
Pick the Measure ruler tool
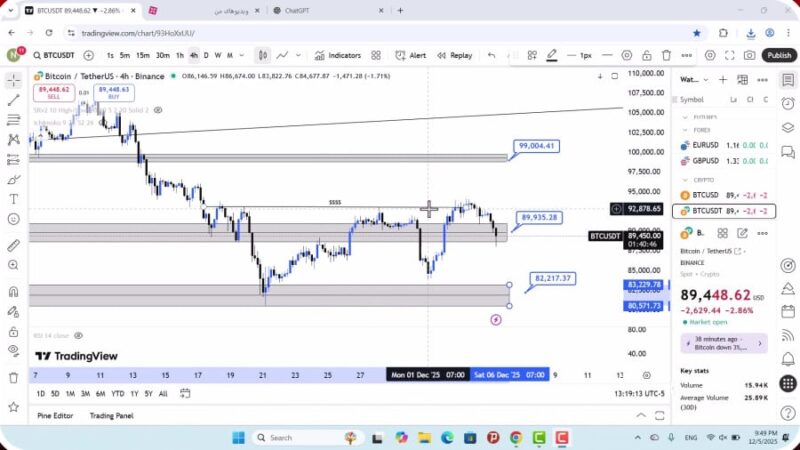pos(14,245)
